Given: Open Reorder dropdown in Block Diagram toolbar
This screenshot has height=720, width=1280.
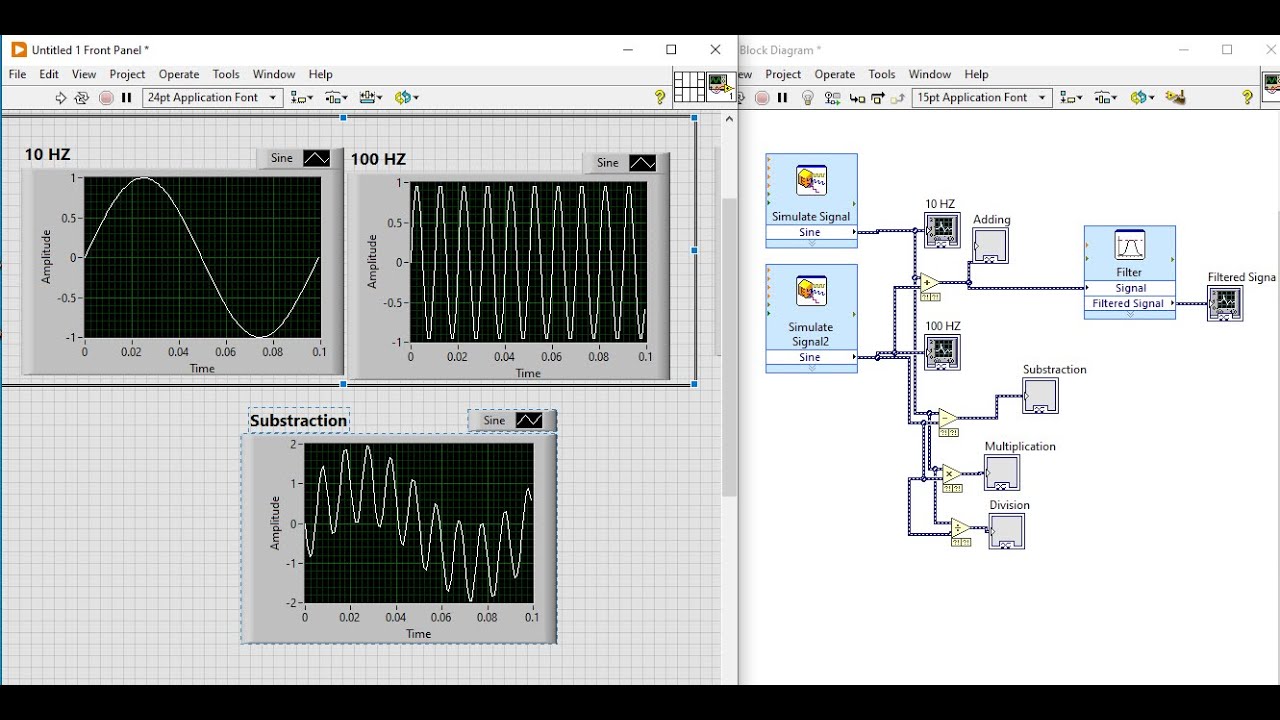Looking at the screenshot, I should [x=1141, y=98].
